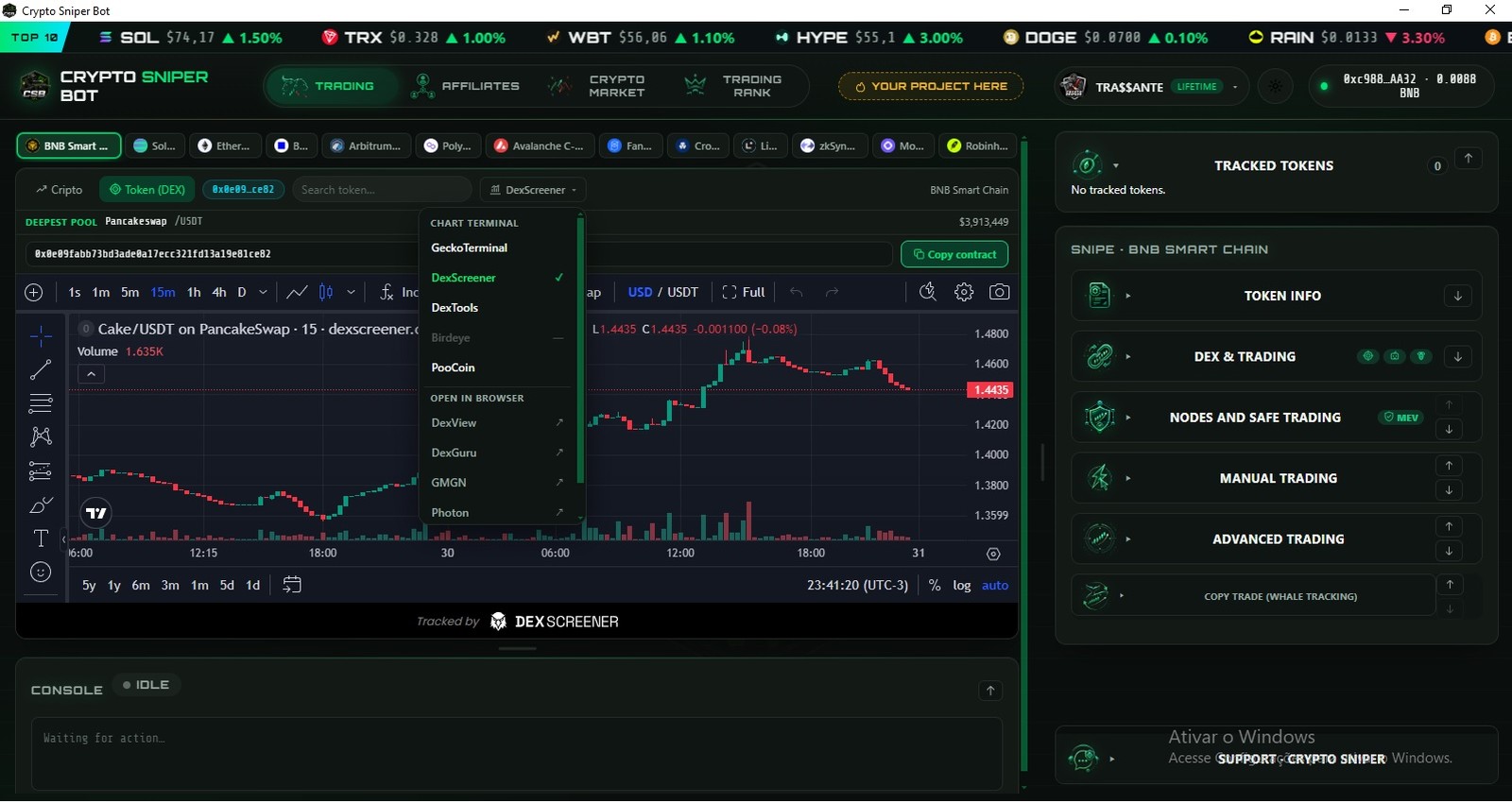Select the crosshair cursor drawing tool
Image resolution: width=1512 pixels, height=803 pixels.
41,335
